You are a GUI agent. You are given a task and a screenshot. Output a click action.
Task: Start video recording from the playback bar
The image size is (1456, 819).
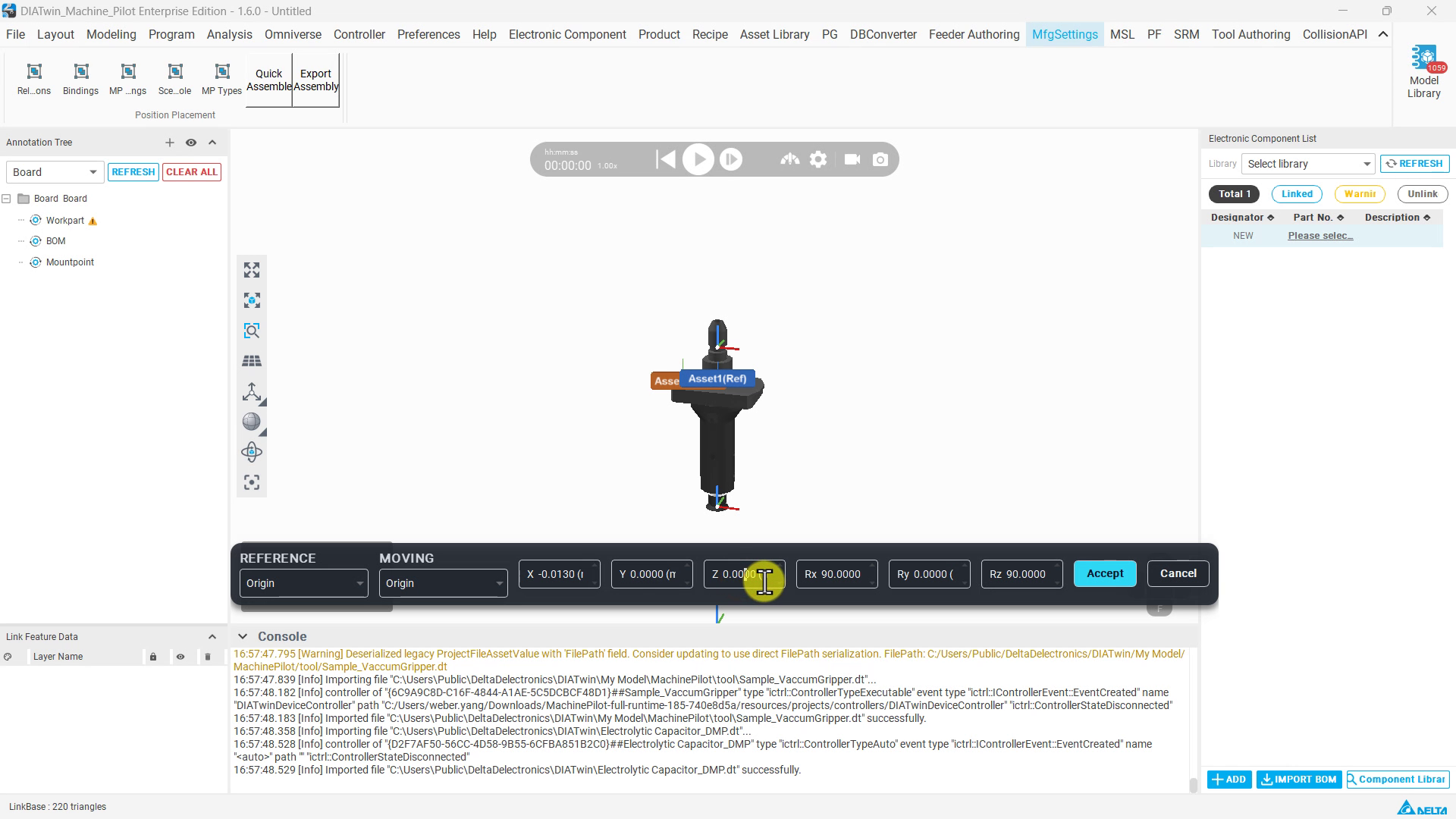(852, 159)
